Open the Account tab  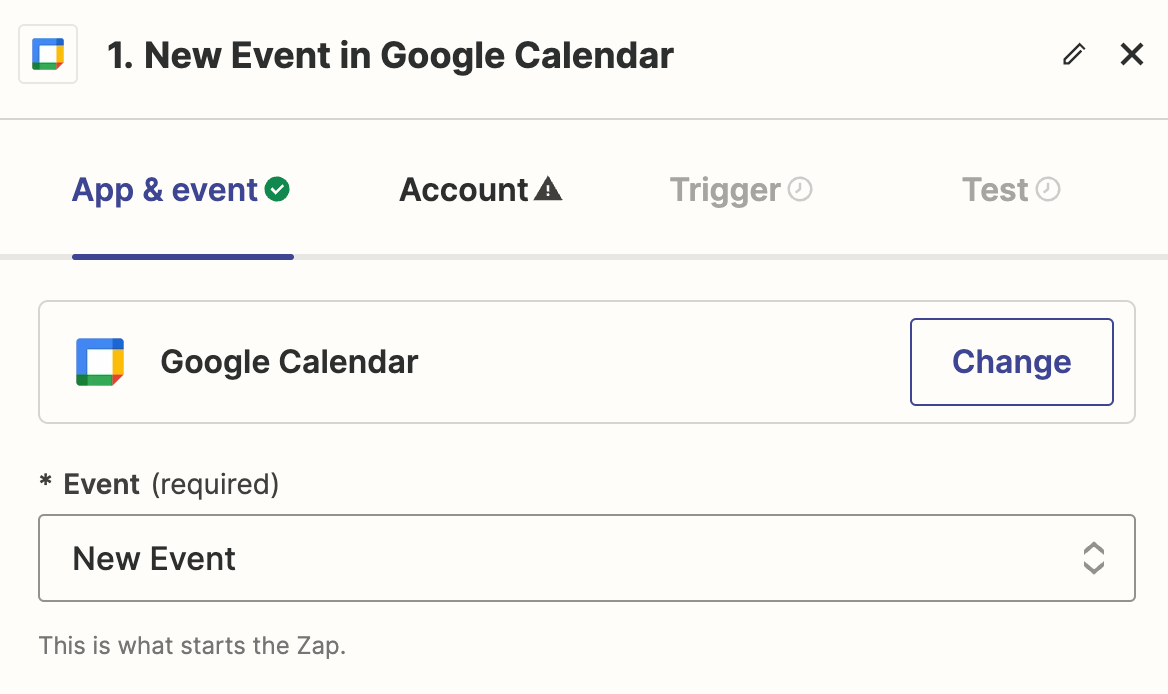point(464,190)
